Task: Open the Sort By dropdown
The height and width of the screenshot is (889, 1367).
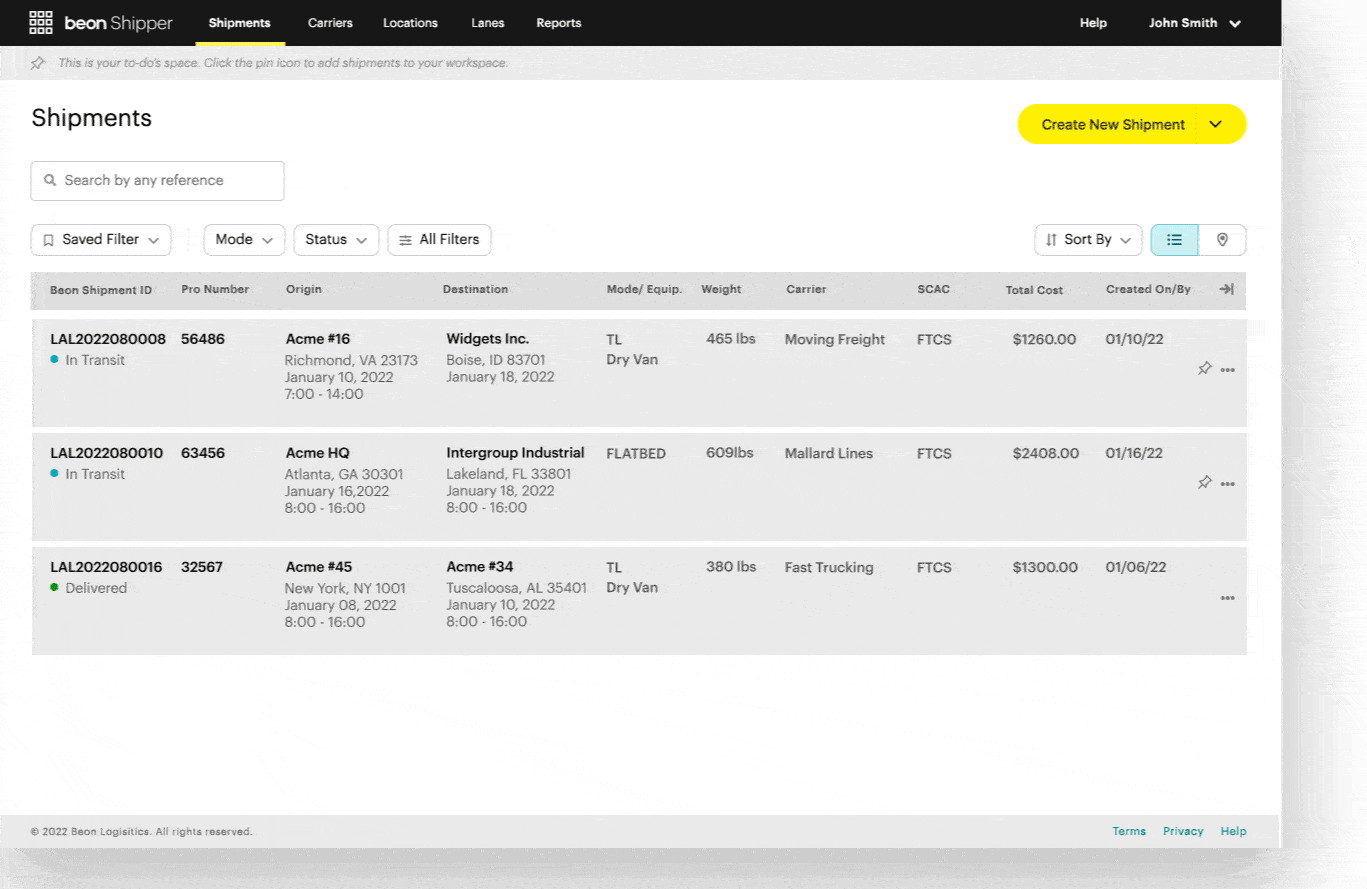Action: [x=1088, y=240]
